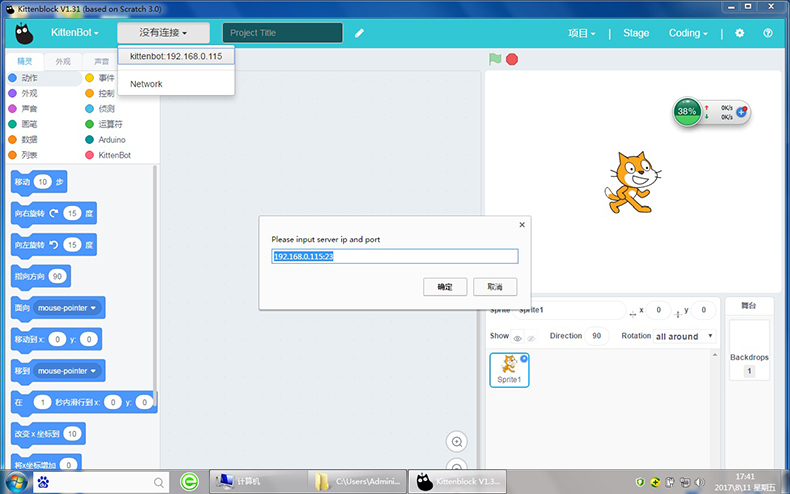Viewport: 790px width, 494px height.
Task: Click 确定 to confirm server address
Action: click(x=445, y=287)
